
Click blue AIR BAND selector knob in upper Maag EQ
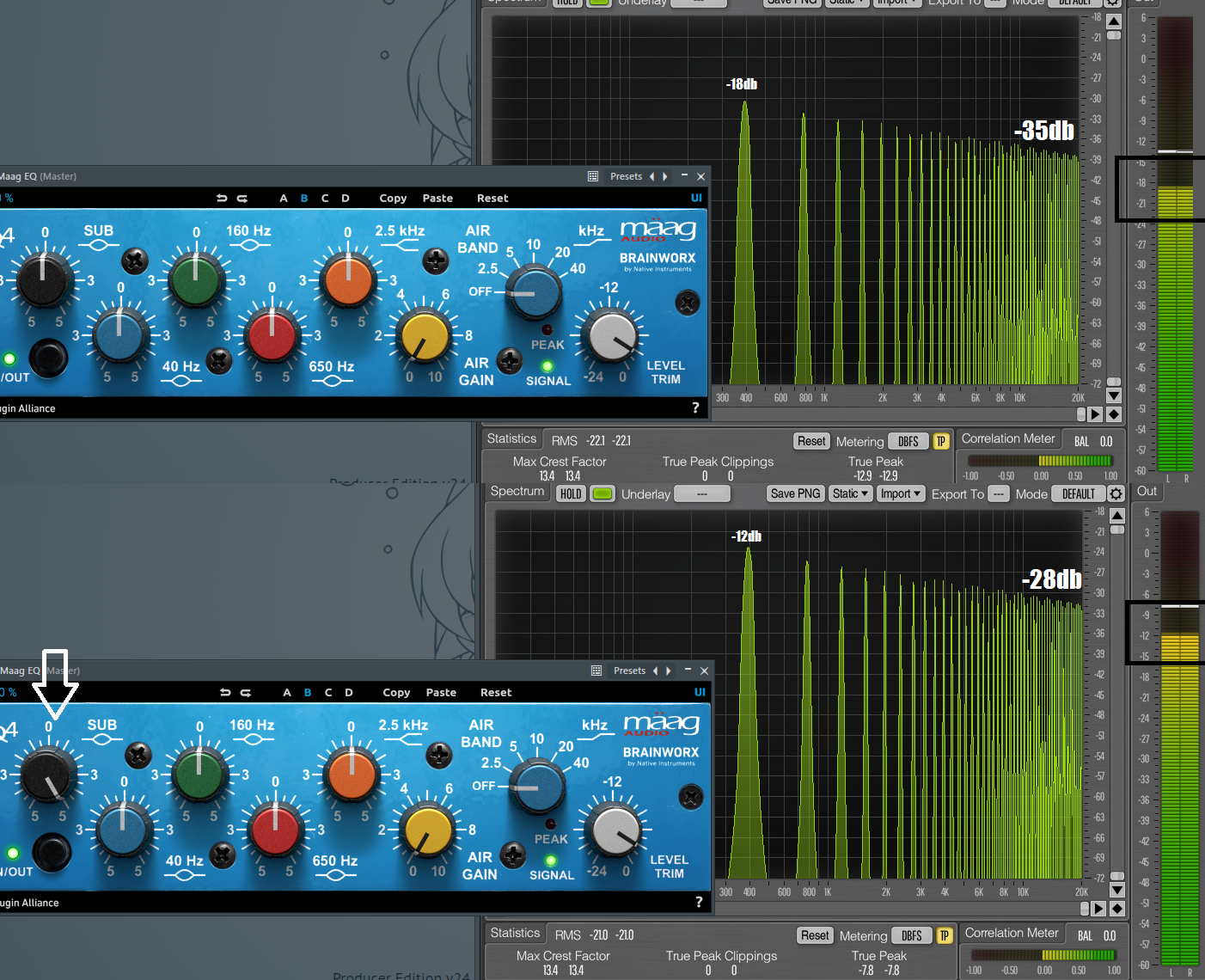(534, 291)
